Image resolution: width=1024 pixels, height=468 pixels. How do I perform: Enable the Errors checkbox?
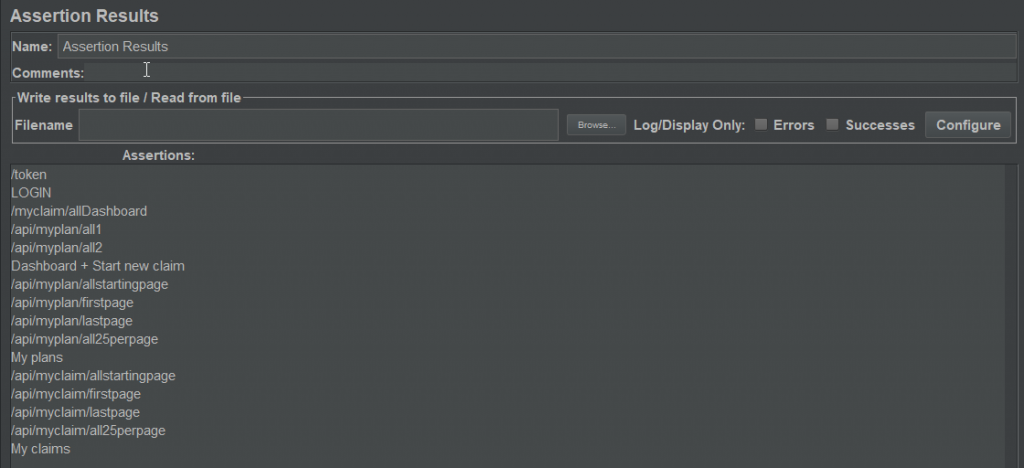click(x=761, y=125)
